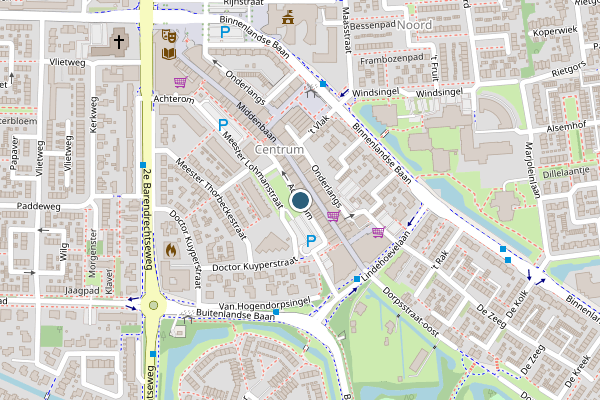The height and width of the screenshot is (400, 600).
Task: Click the parking icon near Meester Lohmanstraat
Action: pos(223,124)
